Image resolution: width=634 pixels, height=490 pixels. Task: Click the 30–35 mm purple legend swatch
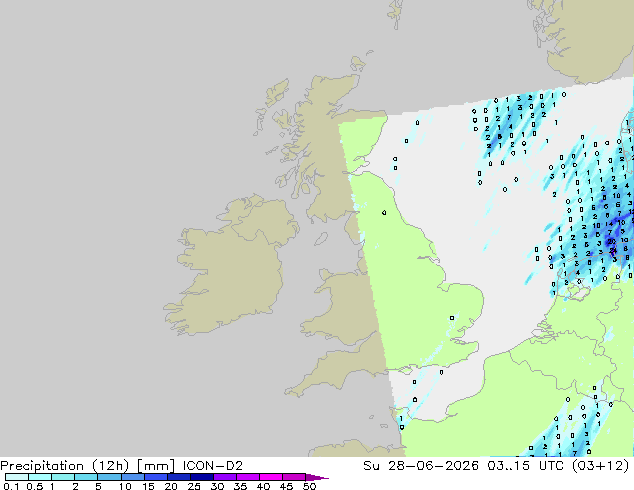225,477
